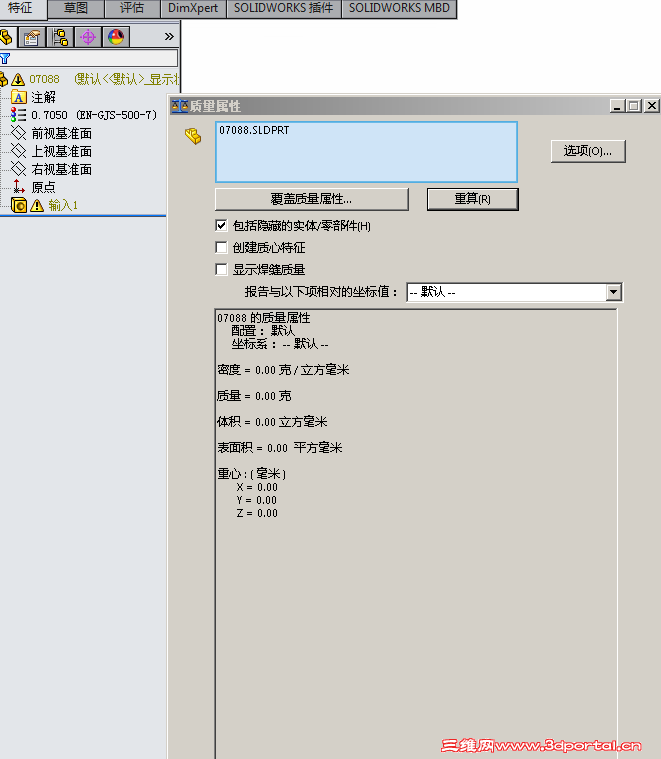Open the DimXpertManager crosshair tab icon
661x759 pixels.
pyautogui.click(x=88, y=37)
